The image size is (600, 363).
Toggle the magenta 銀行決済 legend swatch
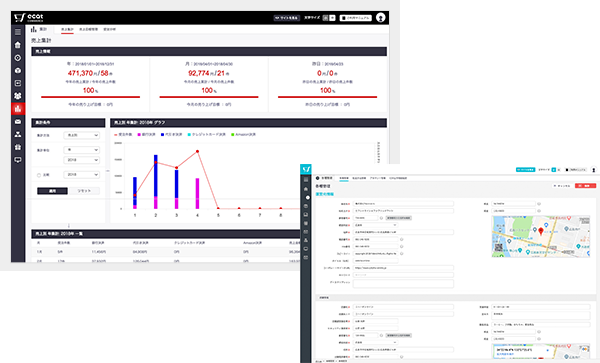140,135
